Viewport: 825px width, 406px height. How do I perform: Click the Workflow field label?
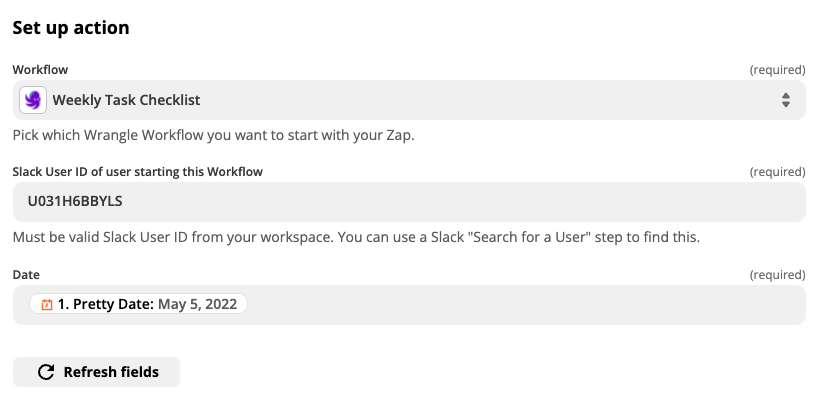coord(41,69)
